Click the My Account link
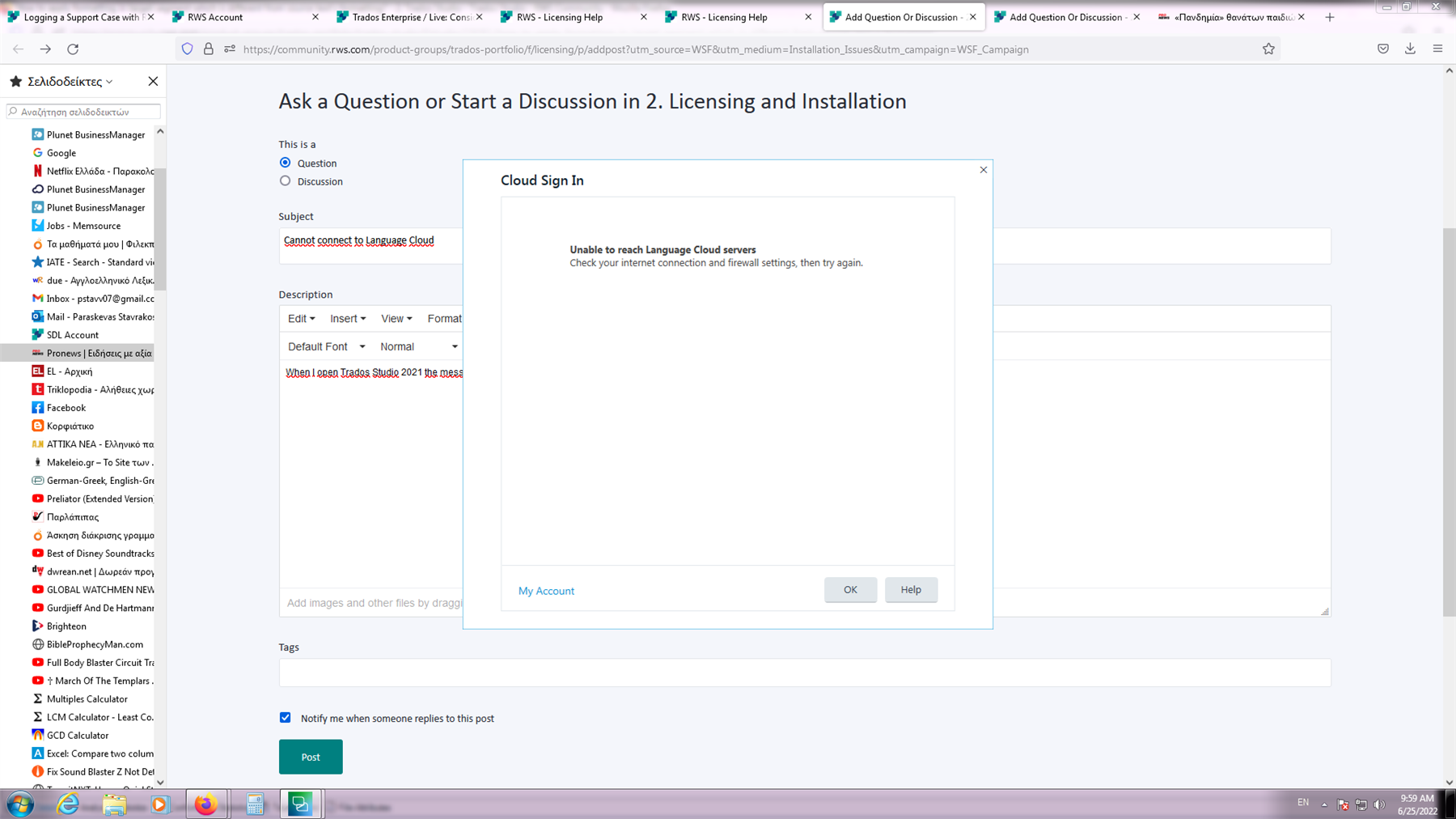Image resolution: width=1456 pixels, height=819 pixels. tap(546, 590)
